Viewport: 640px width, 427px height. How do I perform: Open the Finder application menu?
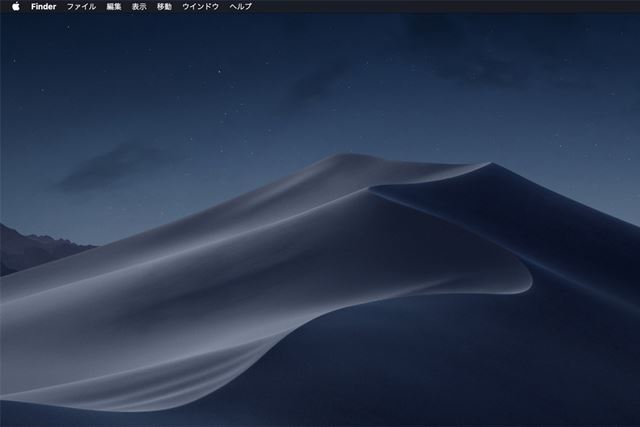[x=43, y=7]
